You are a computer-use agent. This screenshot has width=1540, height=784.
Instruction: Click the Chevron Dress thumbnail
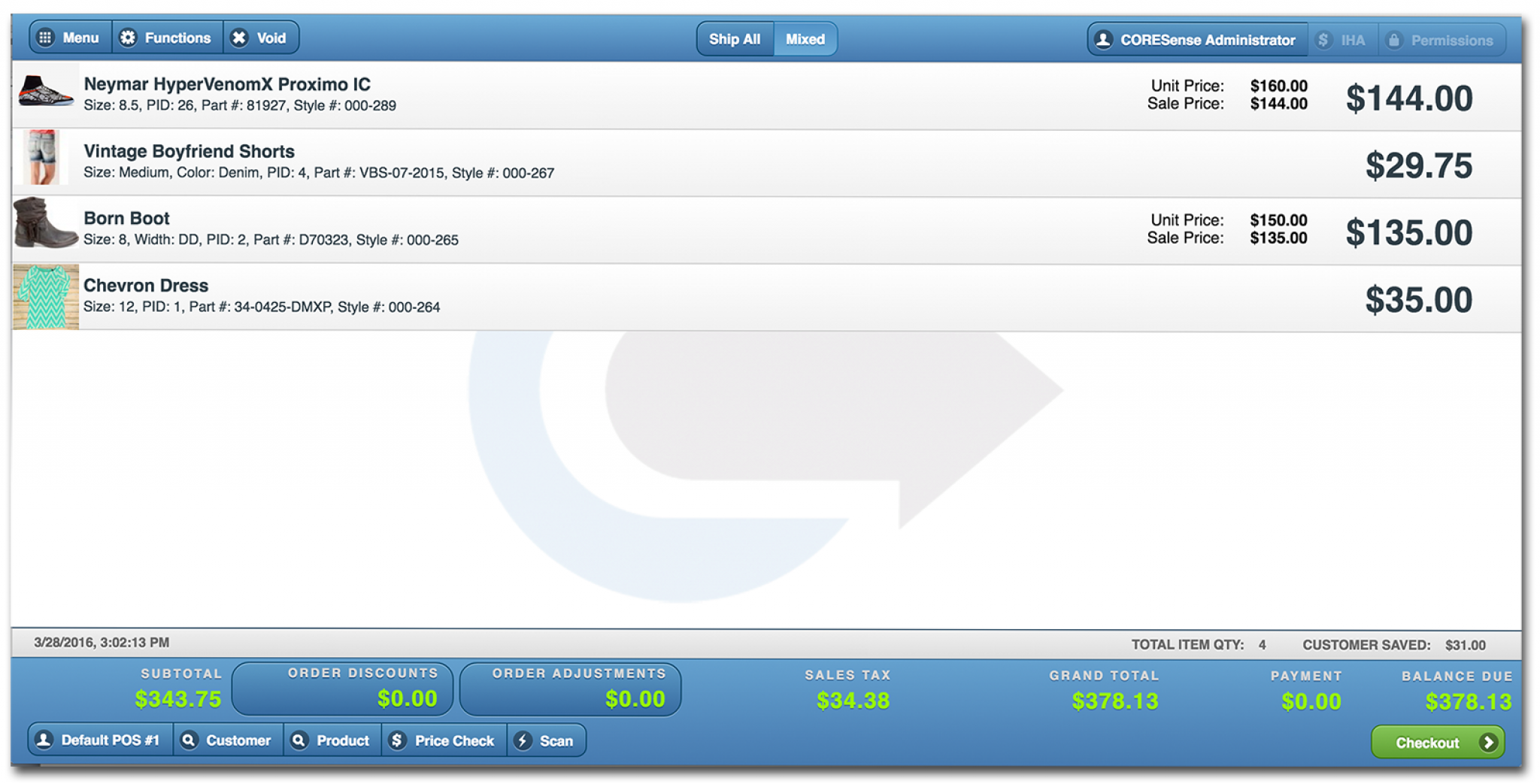tap(46, 298)
